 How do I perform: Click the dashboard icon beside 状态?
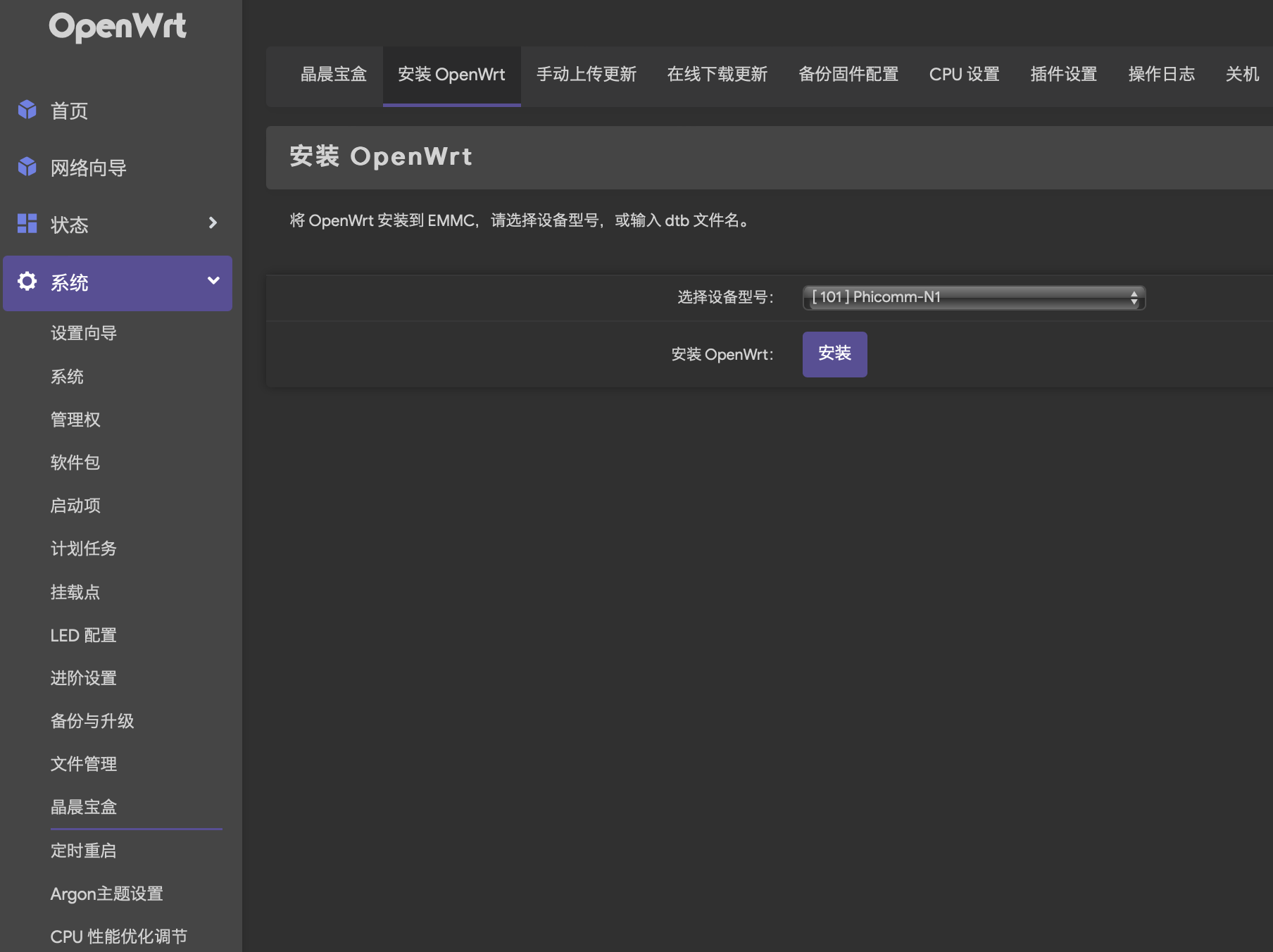(x=27, y=224)
